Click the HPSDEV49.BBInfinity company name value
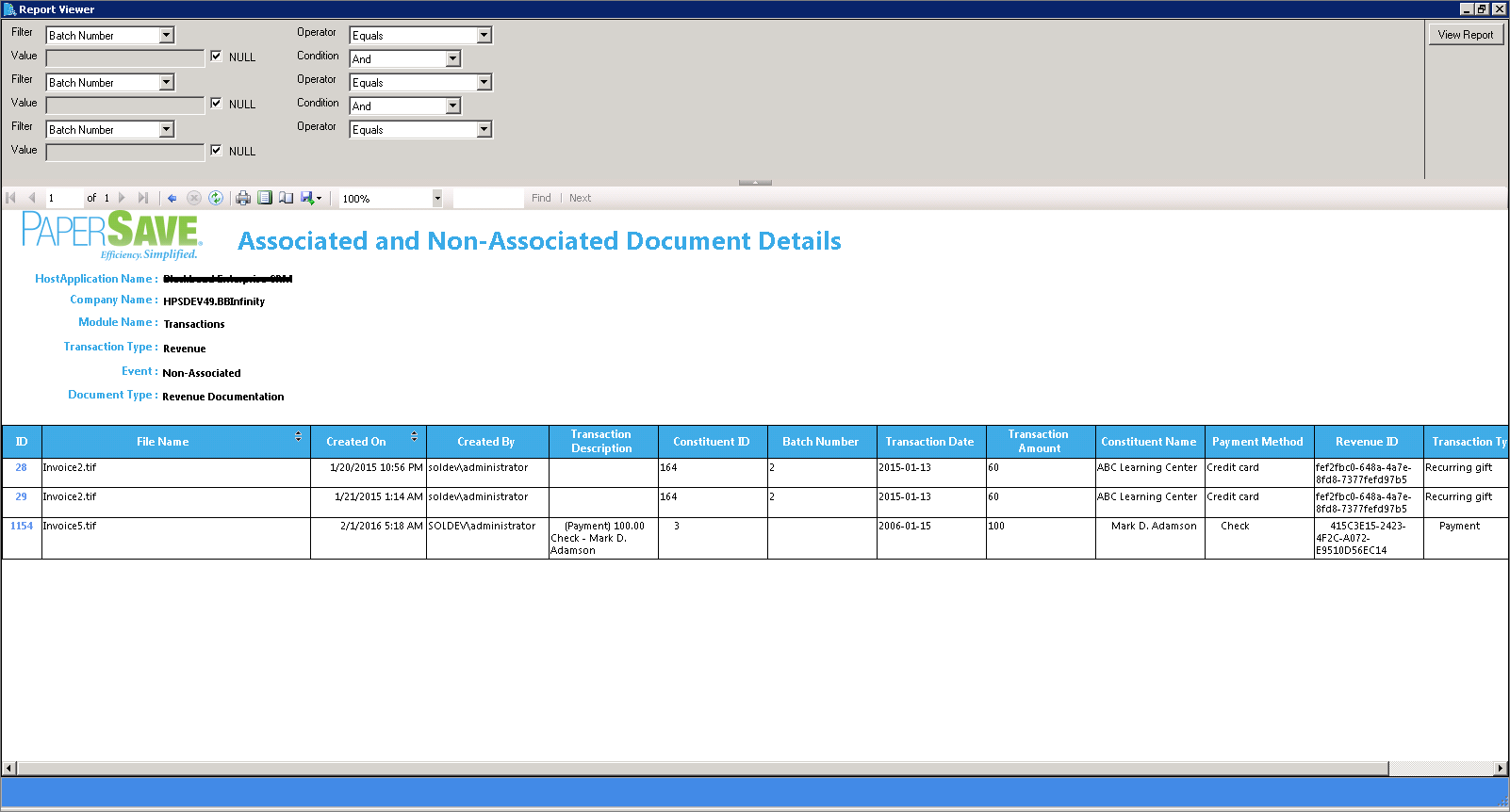The image size is (1510, 812). pos(214,301)
